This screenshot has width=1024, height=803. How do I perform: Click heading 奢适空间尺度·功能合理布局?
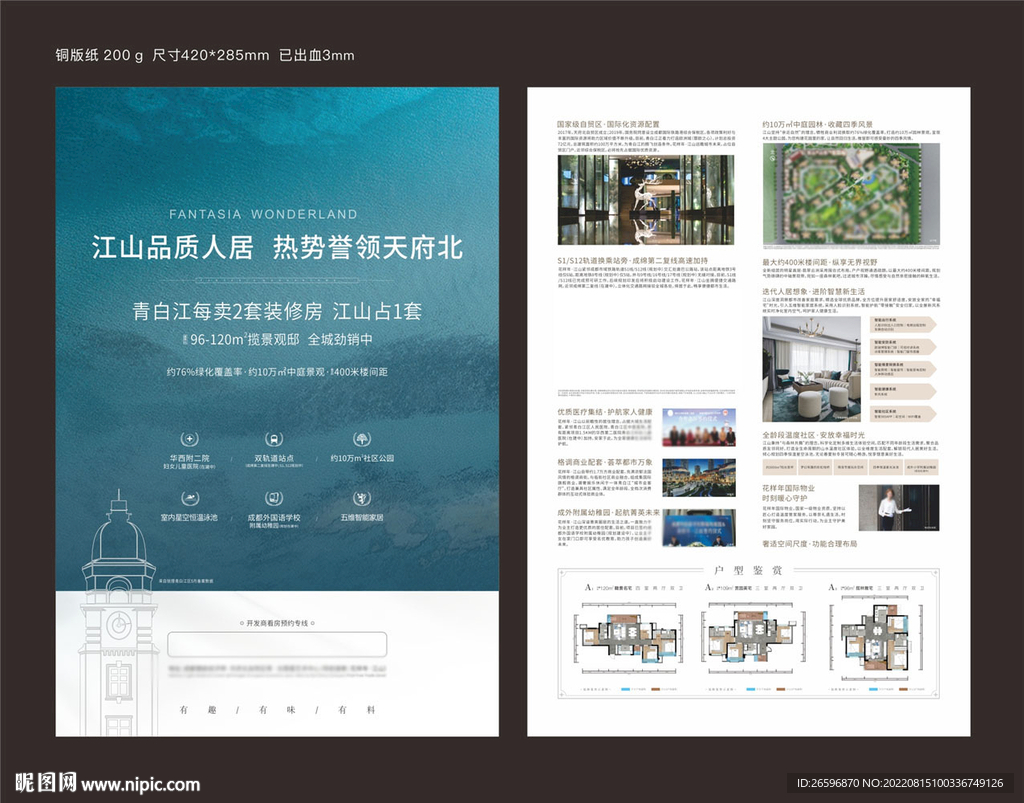(x=810, y=544)
